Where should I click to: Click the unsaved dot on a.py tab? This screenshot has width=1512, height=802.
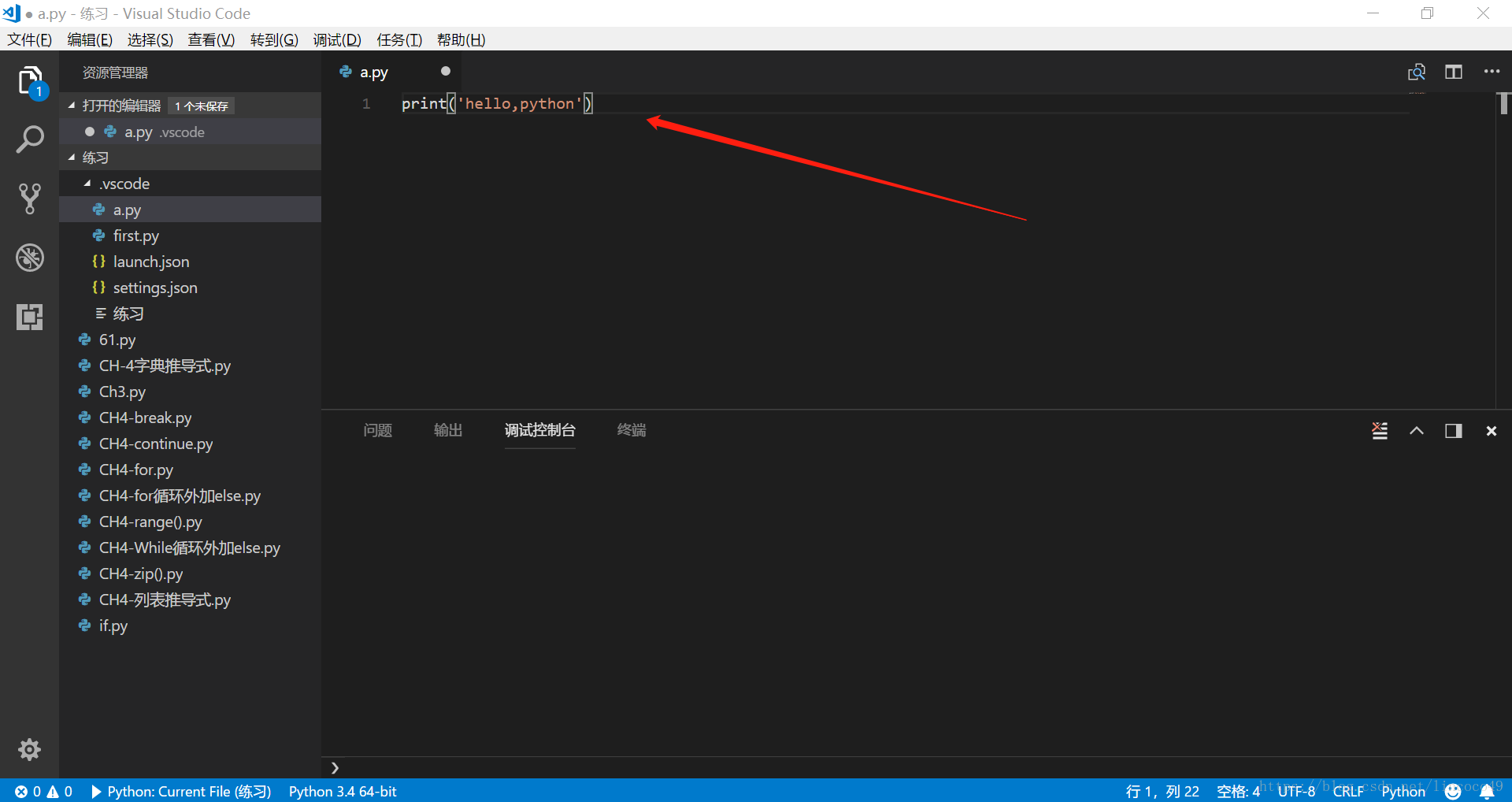click(446, 72)
